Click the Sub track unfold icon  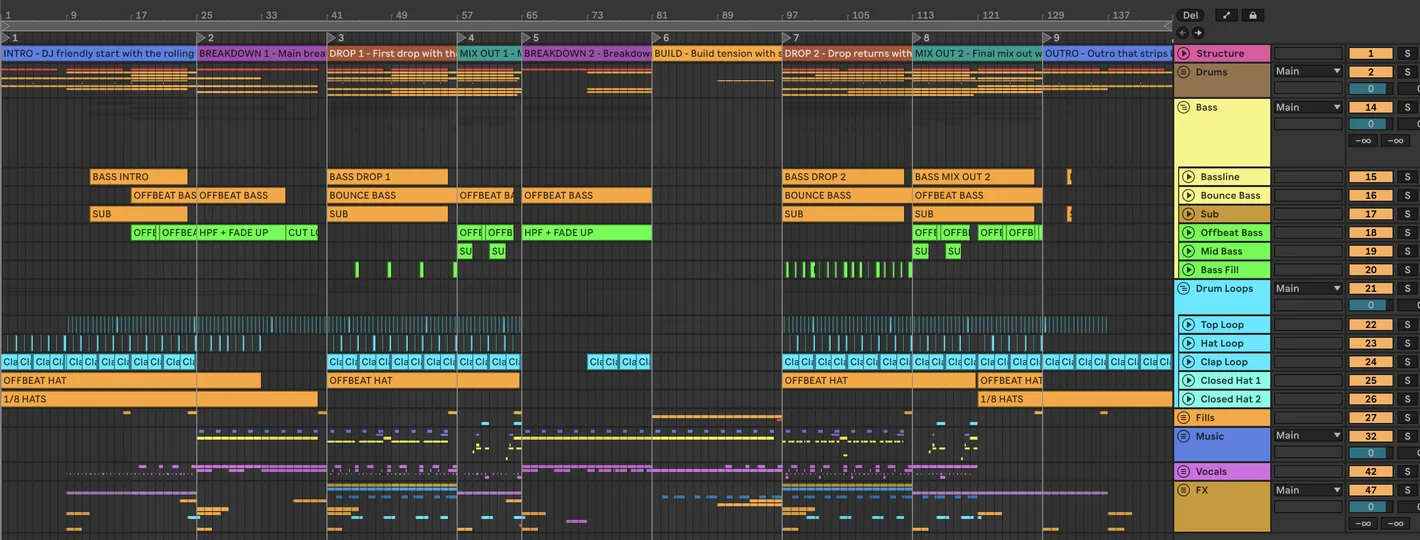click(x=1189, y=214)
